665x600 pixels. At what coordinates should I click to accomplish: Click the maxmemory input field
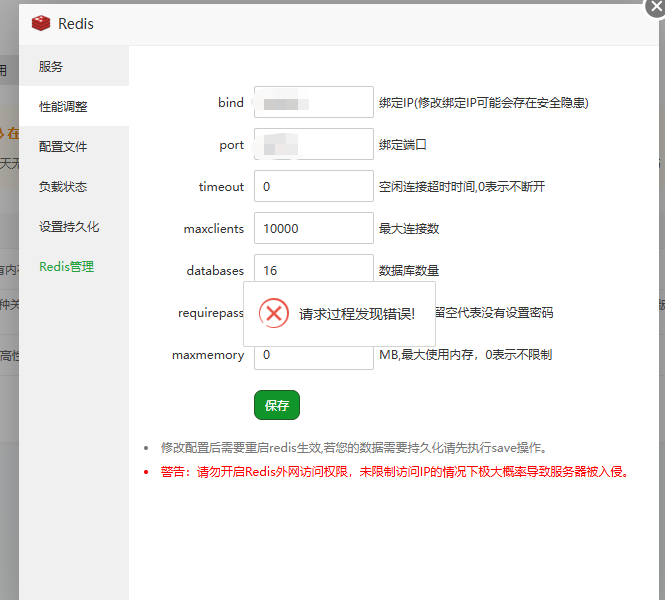pyautogui.click(x=314, y=357)
